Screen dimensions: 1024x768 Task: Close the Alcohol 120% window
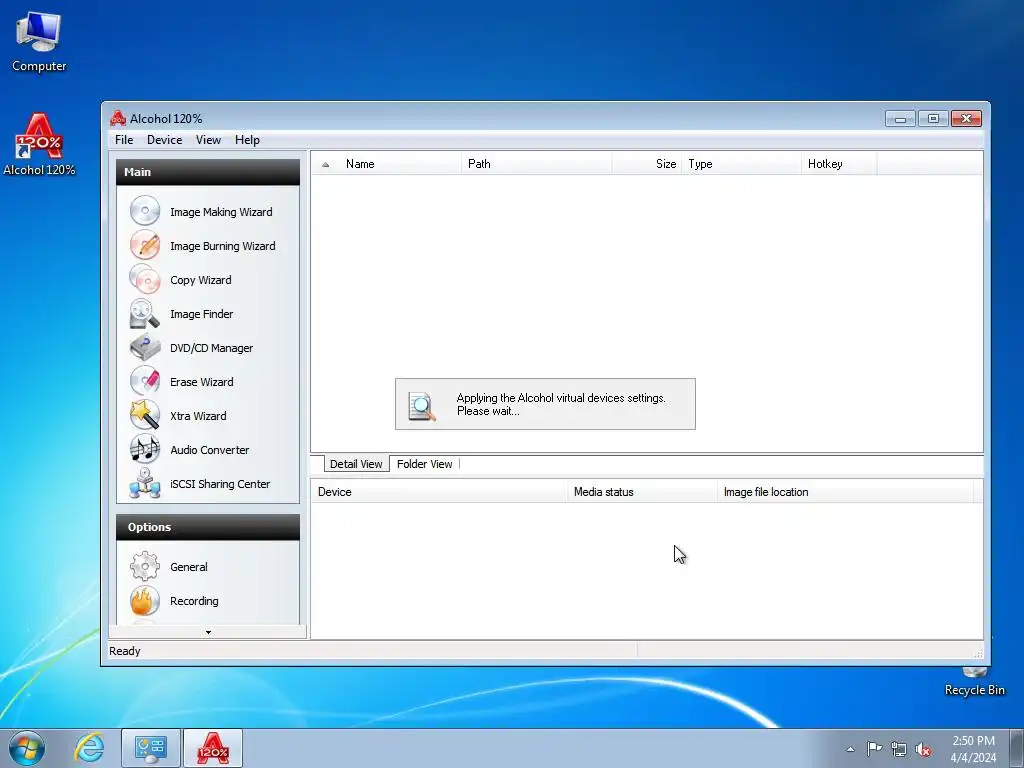(x=967, y=118)
